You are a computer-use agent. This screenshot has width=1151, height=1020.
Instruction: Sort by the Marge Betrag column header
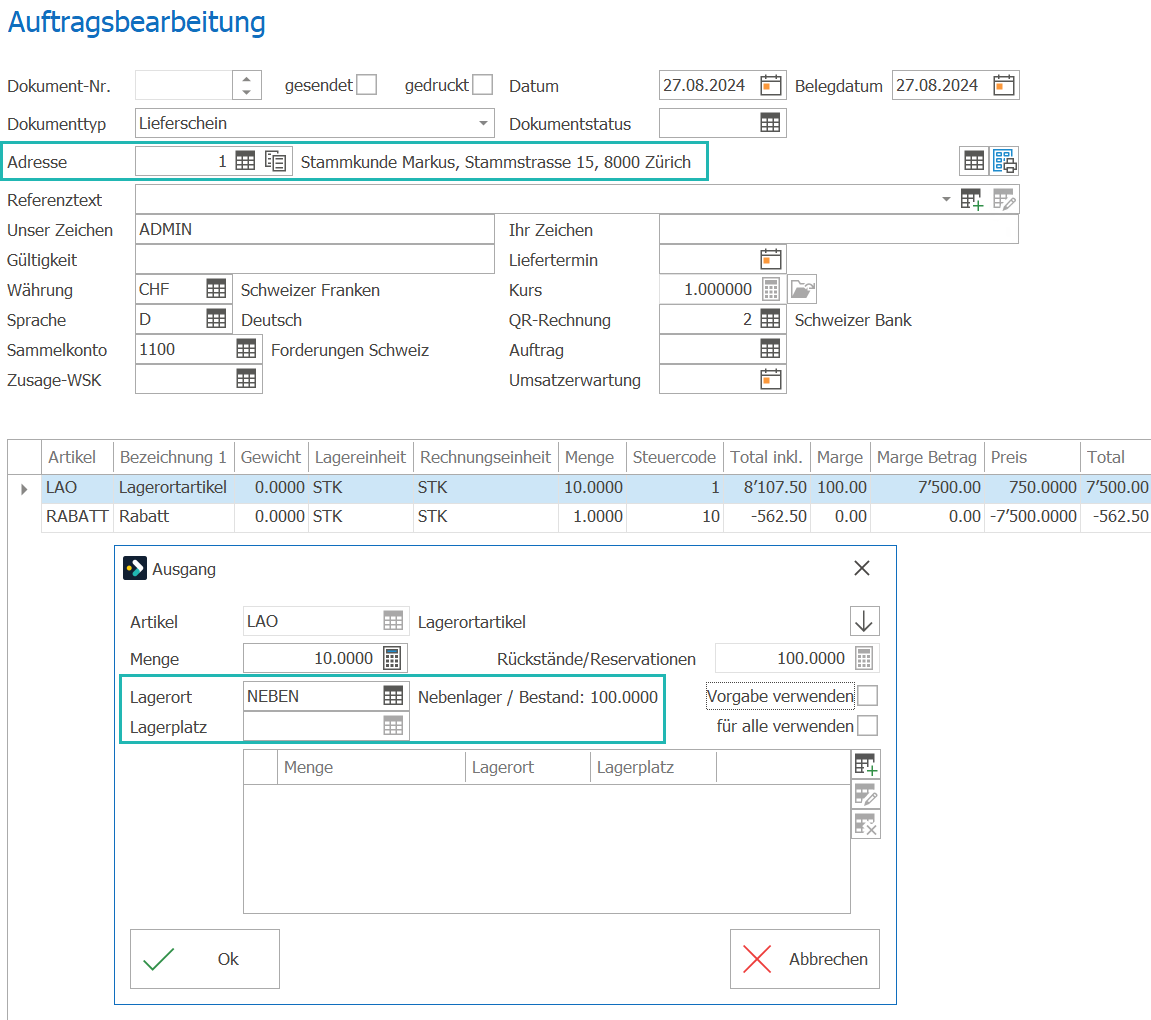click(926, 457)
